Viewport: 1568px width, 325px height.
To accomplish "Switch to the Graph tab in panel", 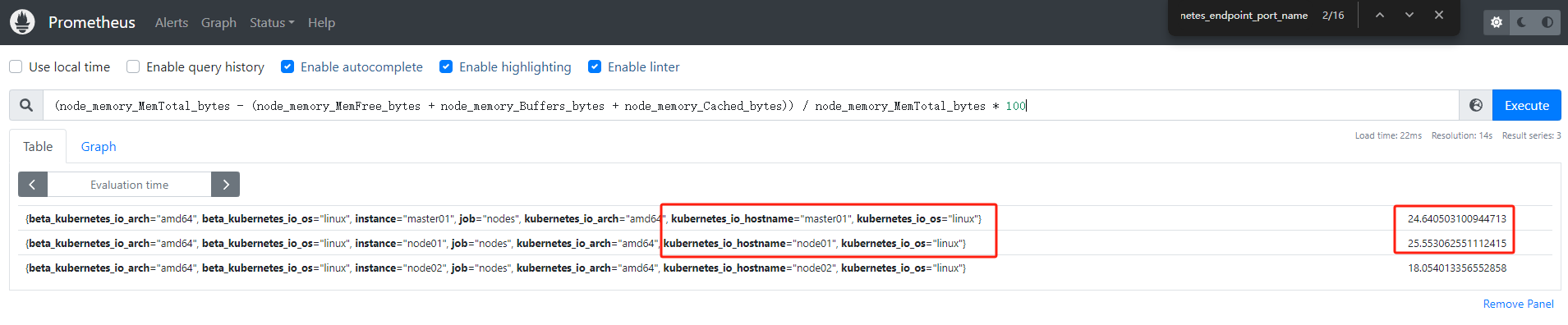I will 99,146.
